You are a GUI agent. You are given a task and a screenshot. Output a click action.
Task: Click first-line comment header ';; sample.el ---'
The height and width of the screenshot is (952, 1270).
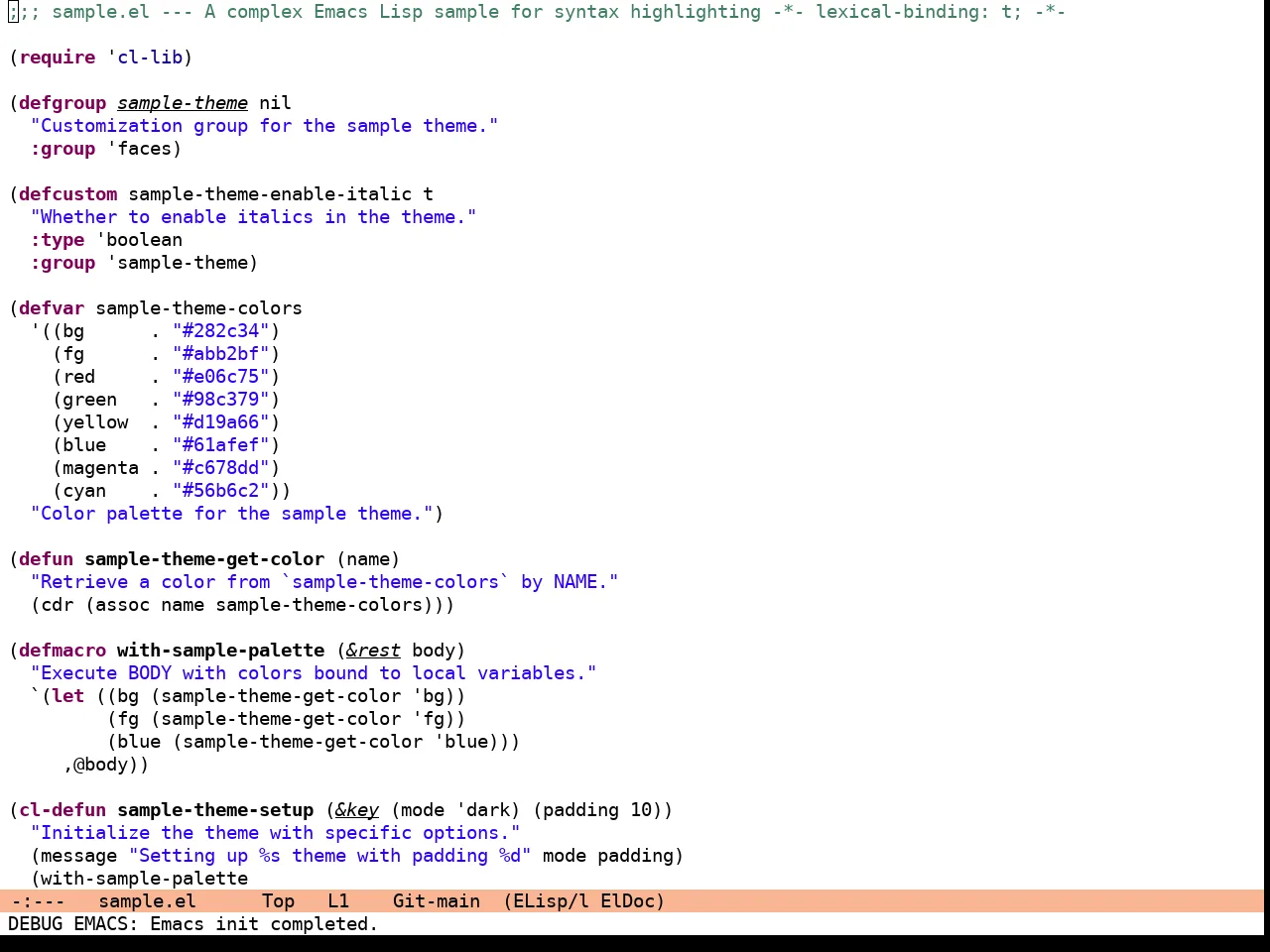(100, 12)
